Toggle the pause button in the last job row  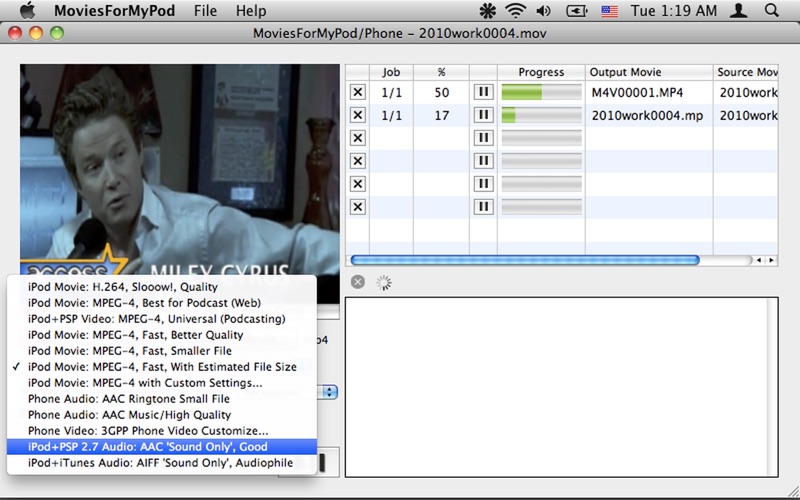pos(483,207)
